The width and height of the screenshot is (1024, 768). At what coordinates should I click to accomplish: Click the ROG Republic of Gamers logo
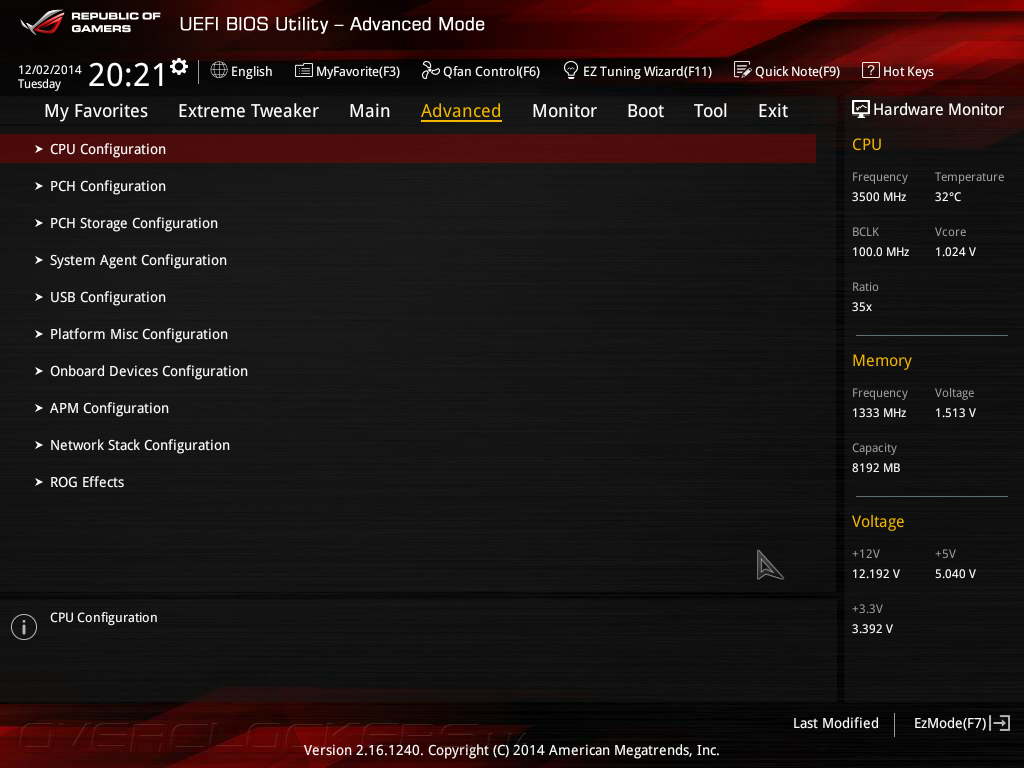(90, 22)
